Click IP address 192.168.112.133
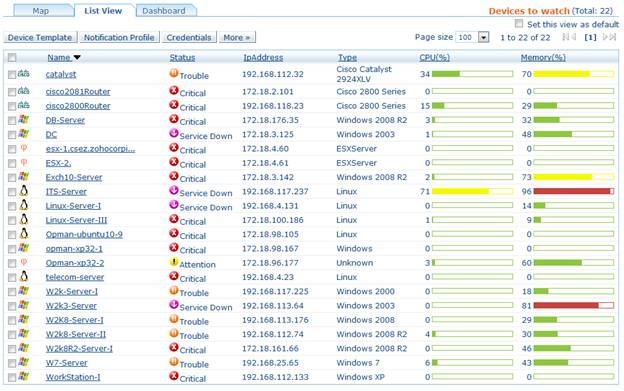Screen dimensions: 624x391 point(275,377)
